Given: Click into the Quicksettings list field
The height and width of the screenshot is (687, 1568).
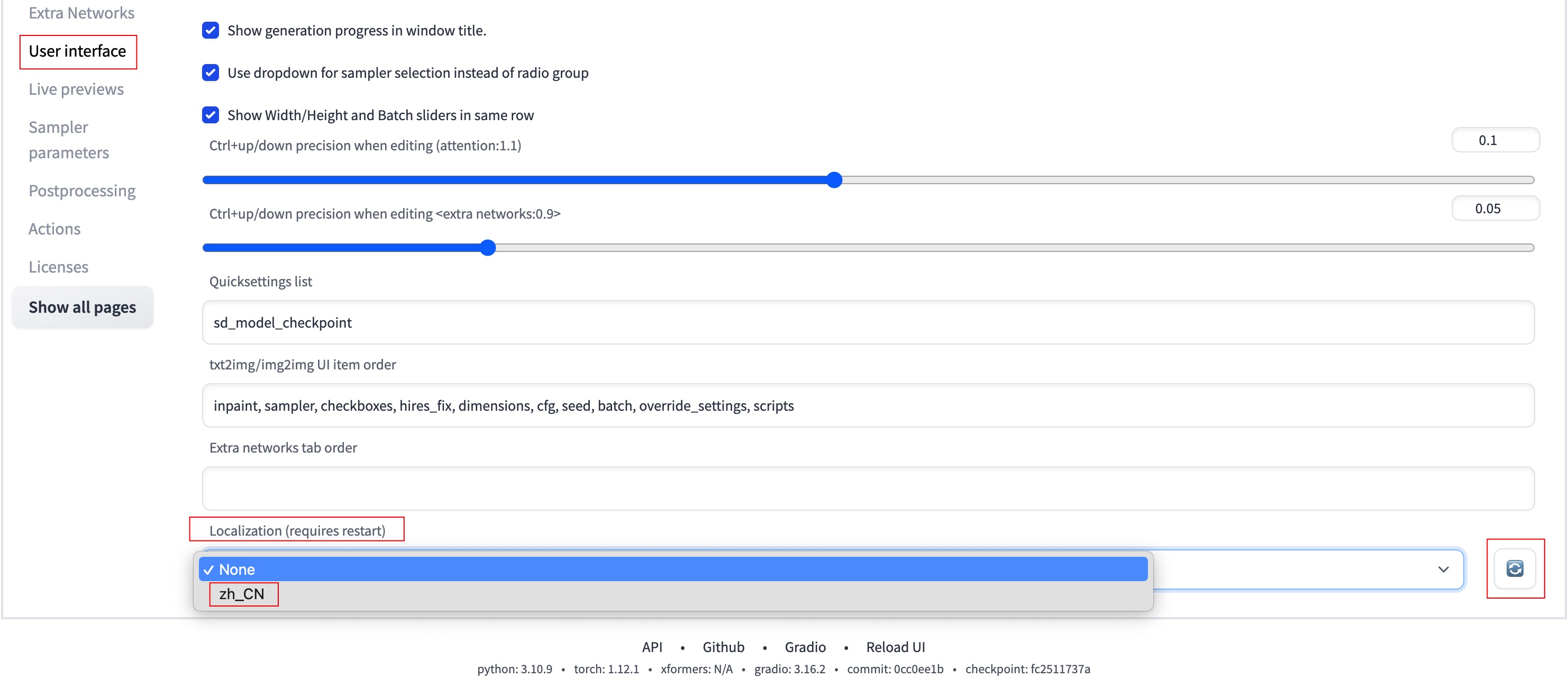Looking at the screenshot, I should [868, 322].
